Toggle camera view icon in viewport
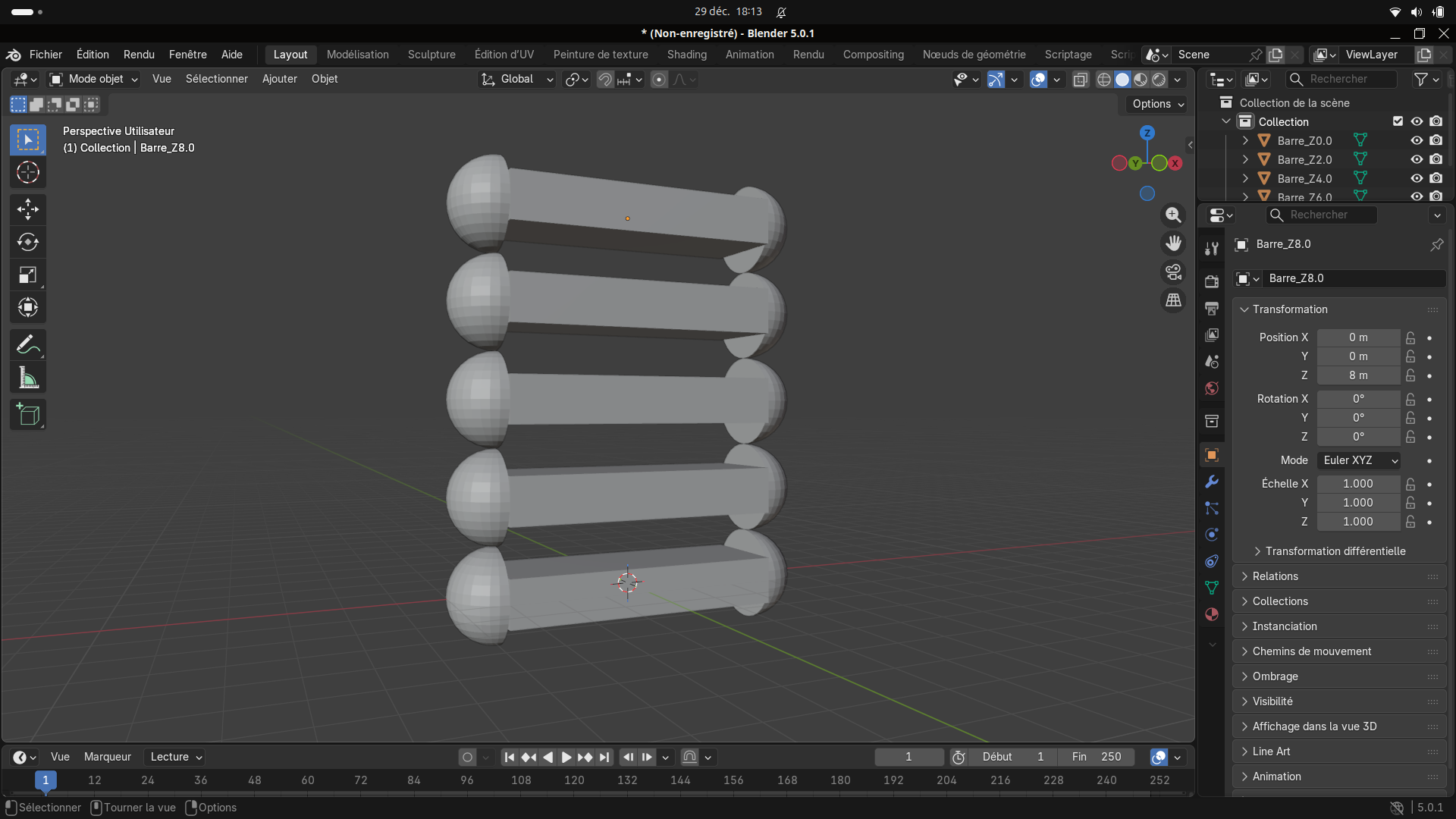The image size is (1456, 819). click(x=1173, y=271)
